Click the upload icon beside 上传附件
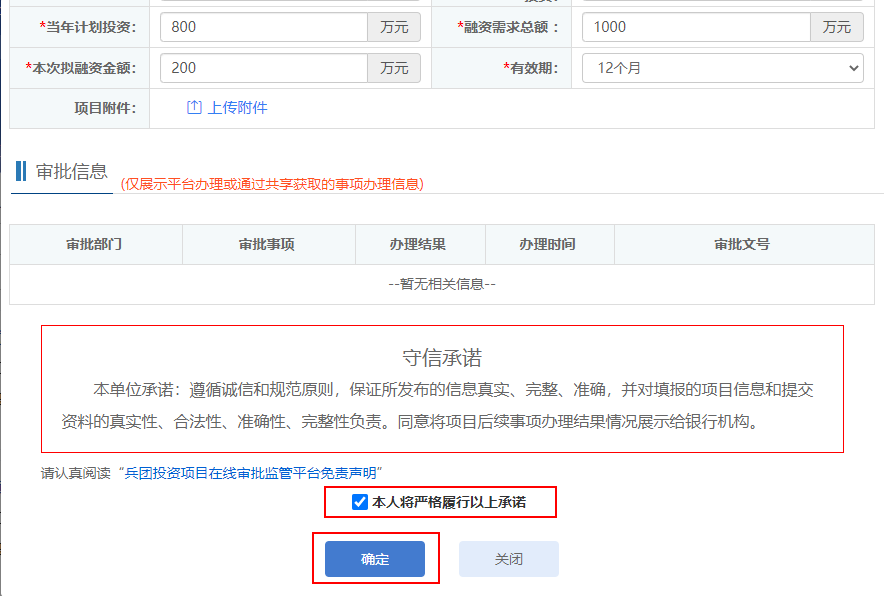This screenshot has width=884, height=596. 194,108
